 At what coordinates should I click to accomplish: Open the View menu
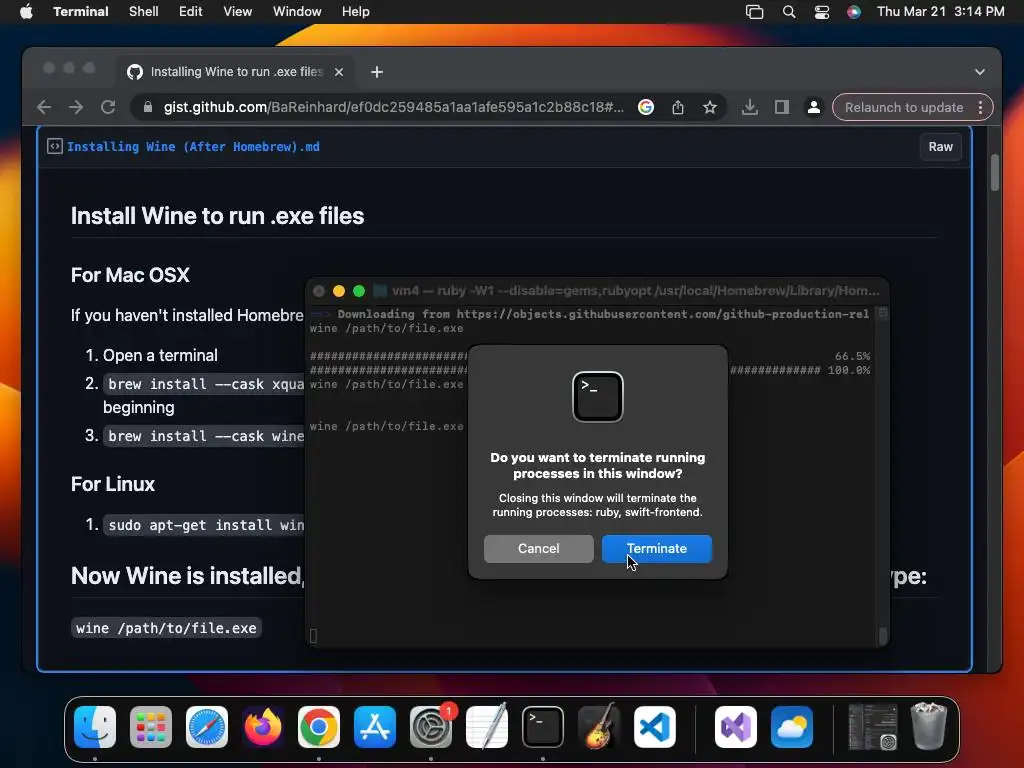click(x=238, y=12)
